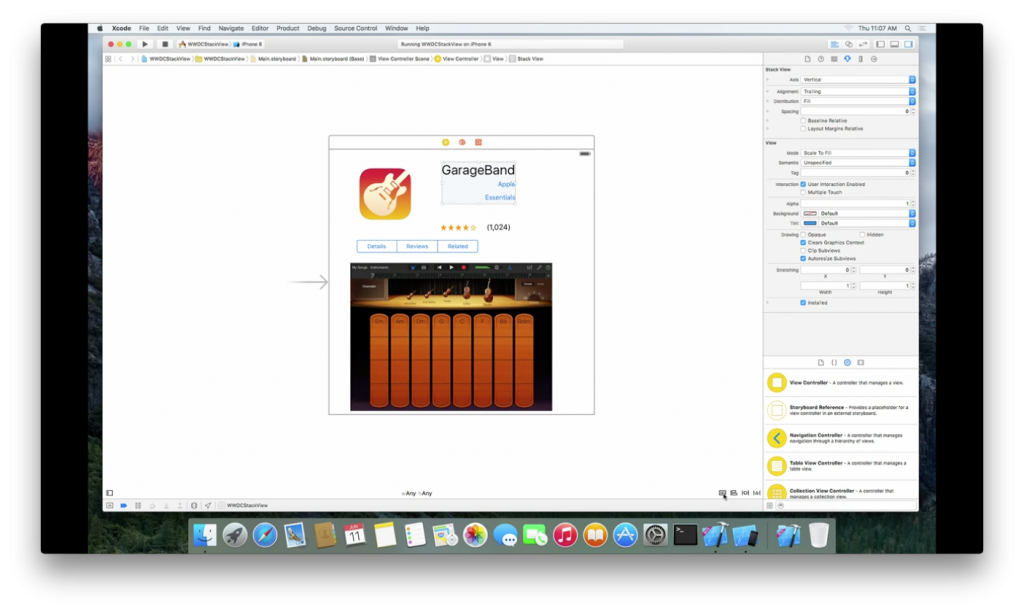Switch to the Assistant editor

849,44
